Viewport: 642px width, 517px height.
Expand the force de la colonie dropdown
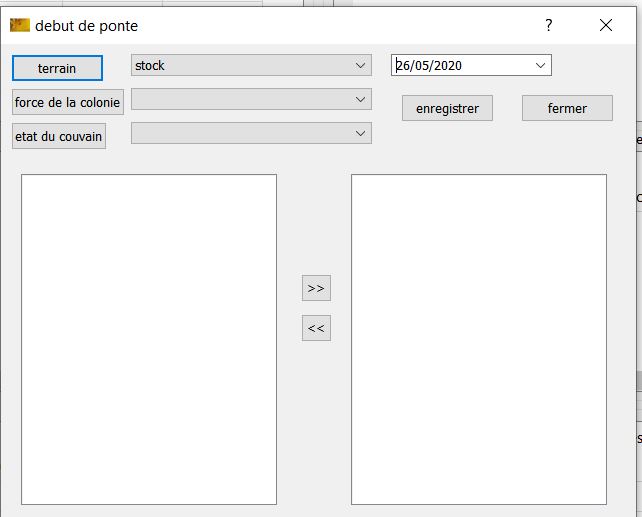[360, 100]
